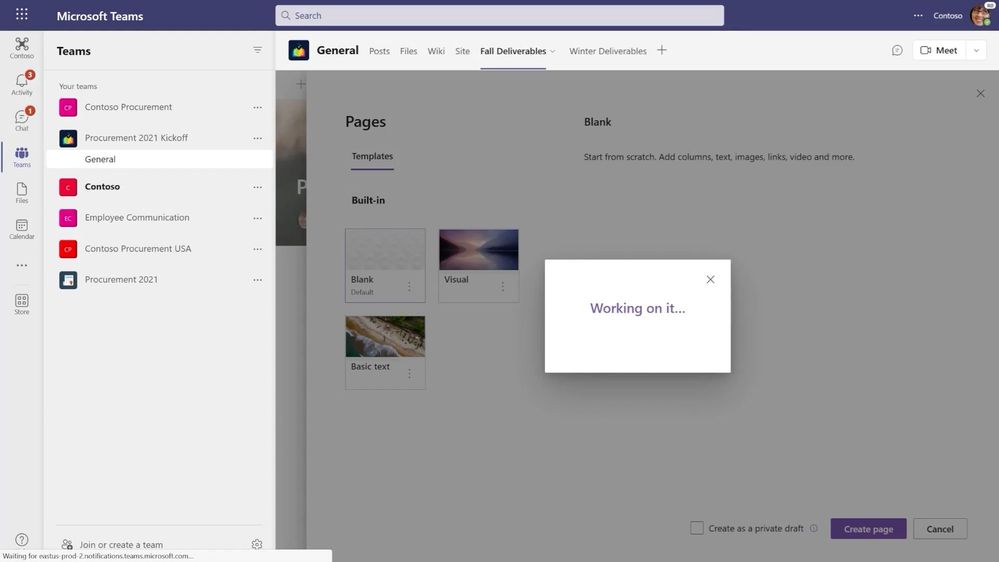
Task: Open the top bar ellipsis settings menu
Action: [x=918, y=15]
